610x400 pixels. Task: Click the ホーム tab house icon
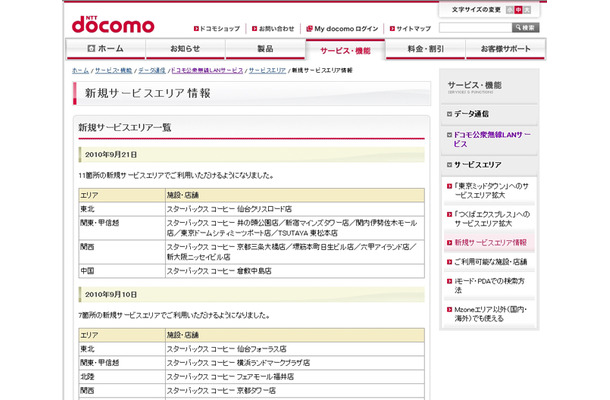(91, 49)
